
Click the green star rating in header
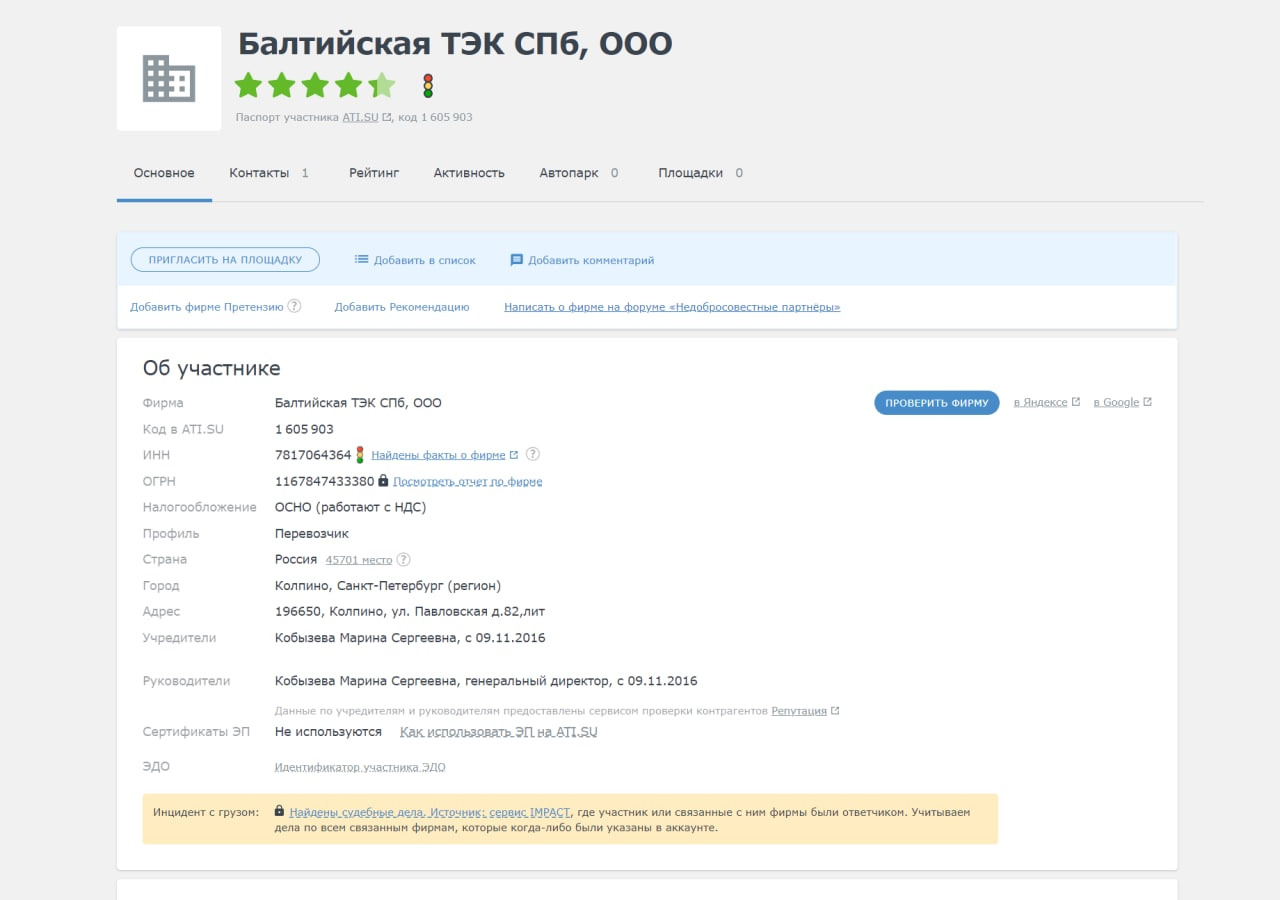315,86
